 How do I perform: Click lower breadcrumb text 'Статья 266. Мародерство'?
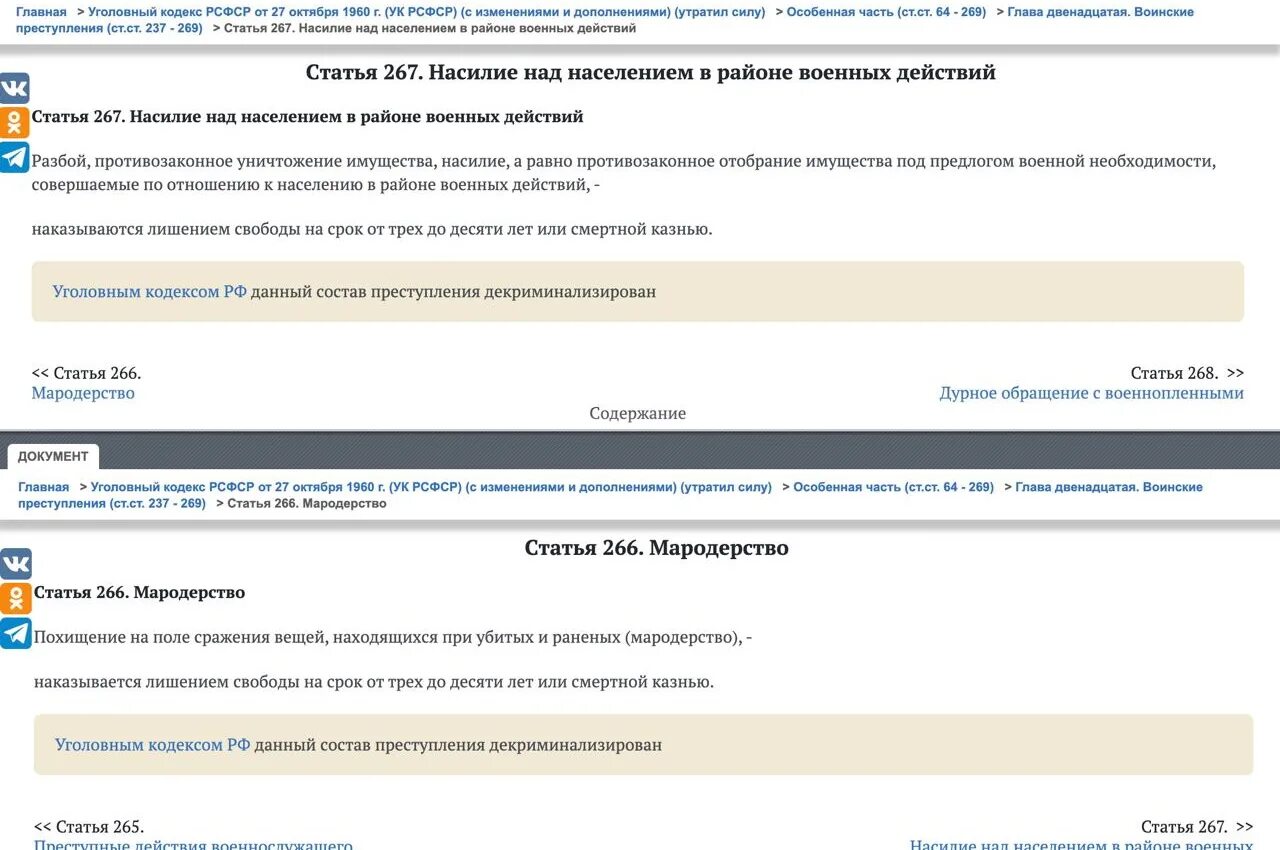tap(307, 503)
